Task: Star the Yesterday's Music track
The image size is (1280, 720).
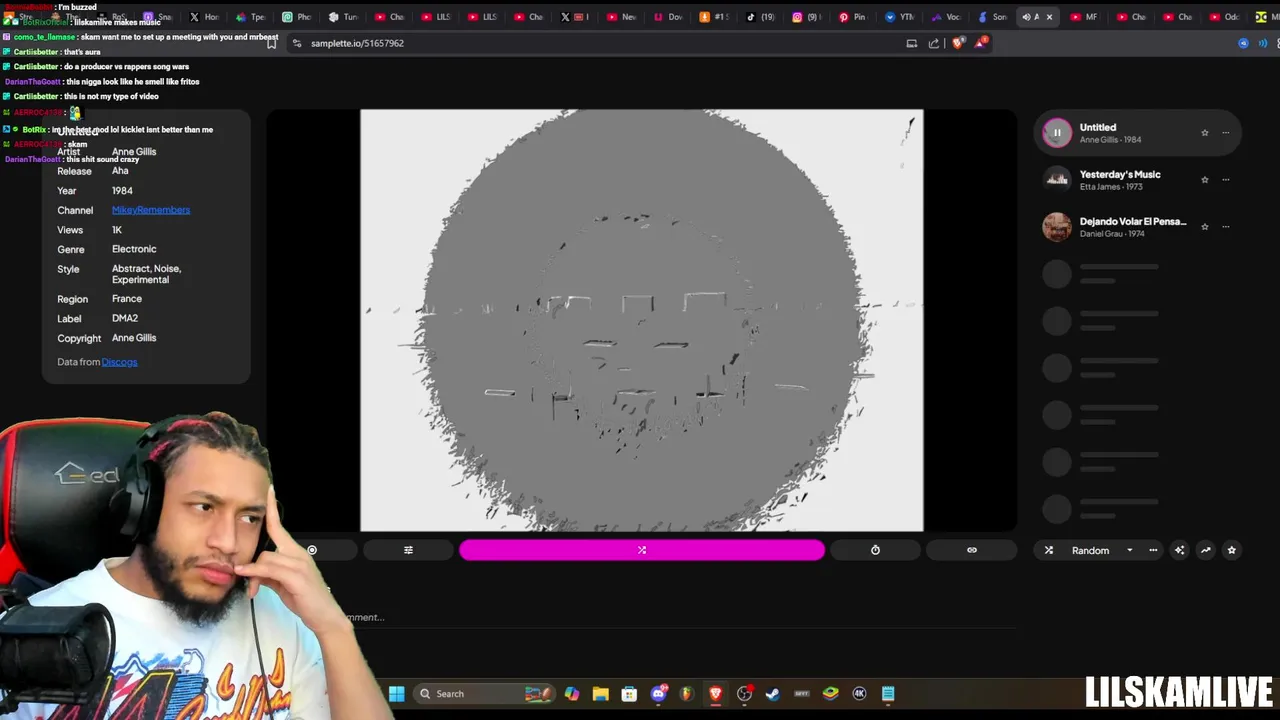Action: [x=1205, y=179]
